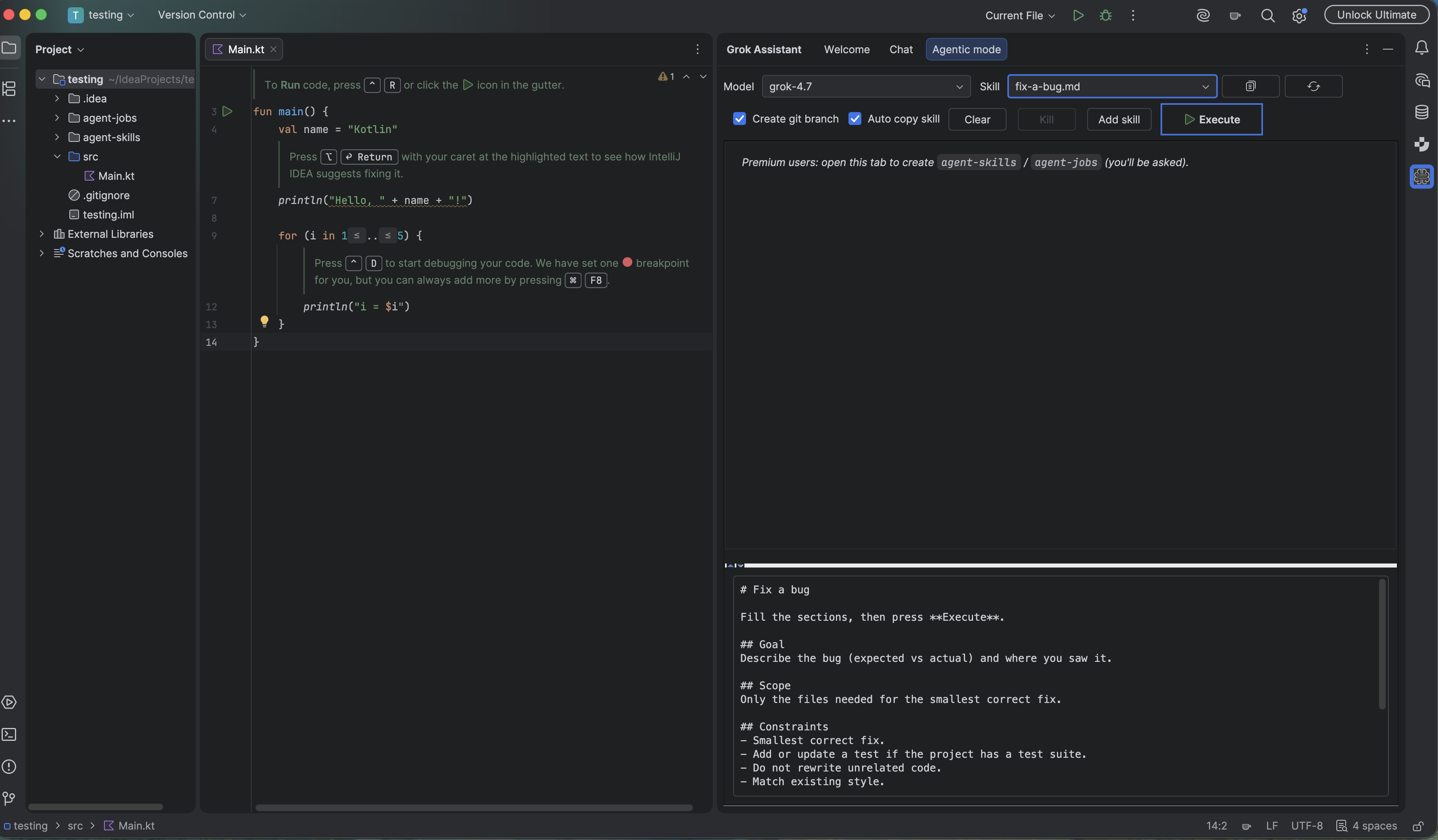Click the Clear button
Viewport: 1438px width, 840px height.
click(x=977, y=119)
